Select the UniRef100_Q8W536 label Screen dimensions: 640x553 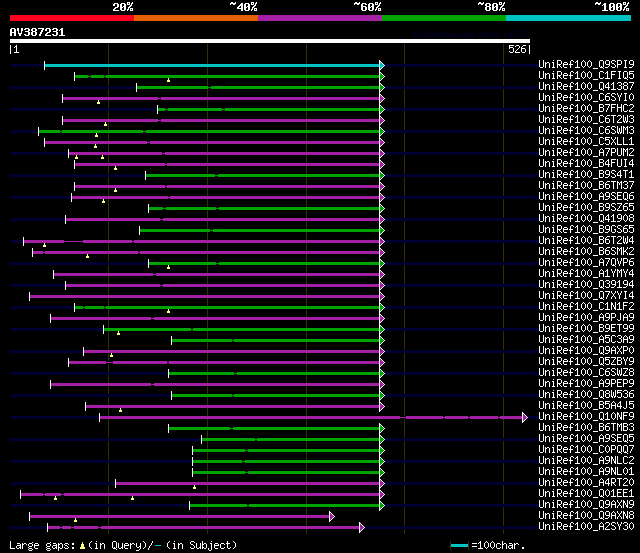(x=586, y=395)
